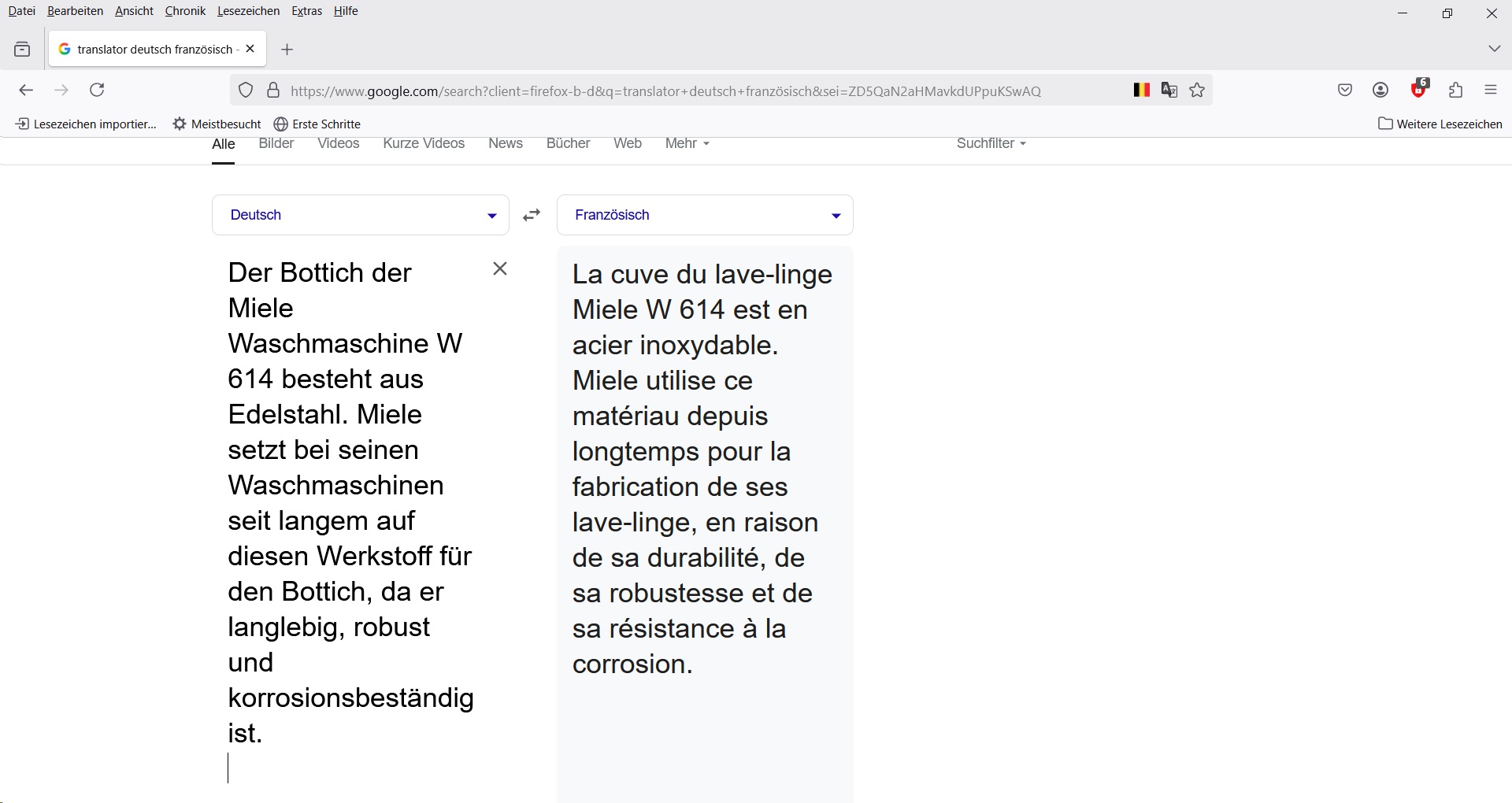Swap the Deutsch and Französisch languages

pos(532,215)
